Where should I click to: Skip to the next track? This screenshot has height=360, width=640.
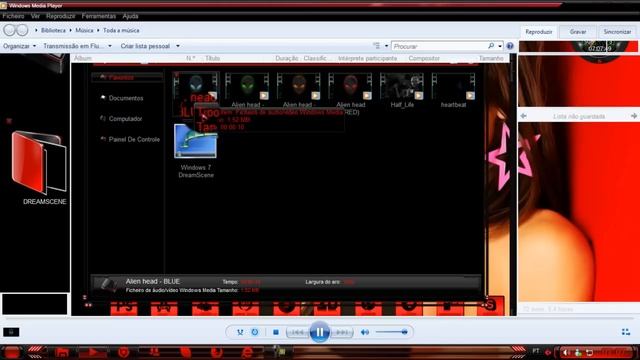pyautogui.click(x=342, y=332)
